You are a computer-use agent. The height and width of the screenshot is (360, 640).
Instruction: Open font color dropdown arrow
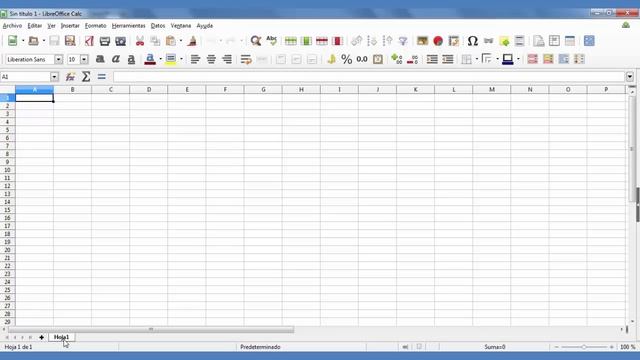pyautogui.click(x=160, y=60)
